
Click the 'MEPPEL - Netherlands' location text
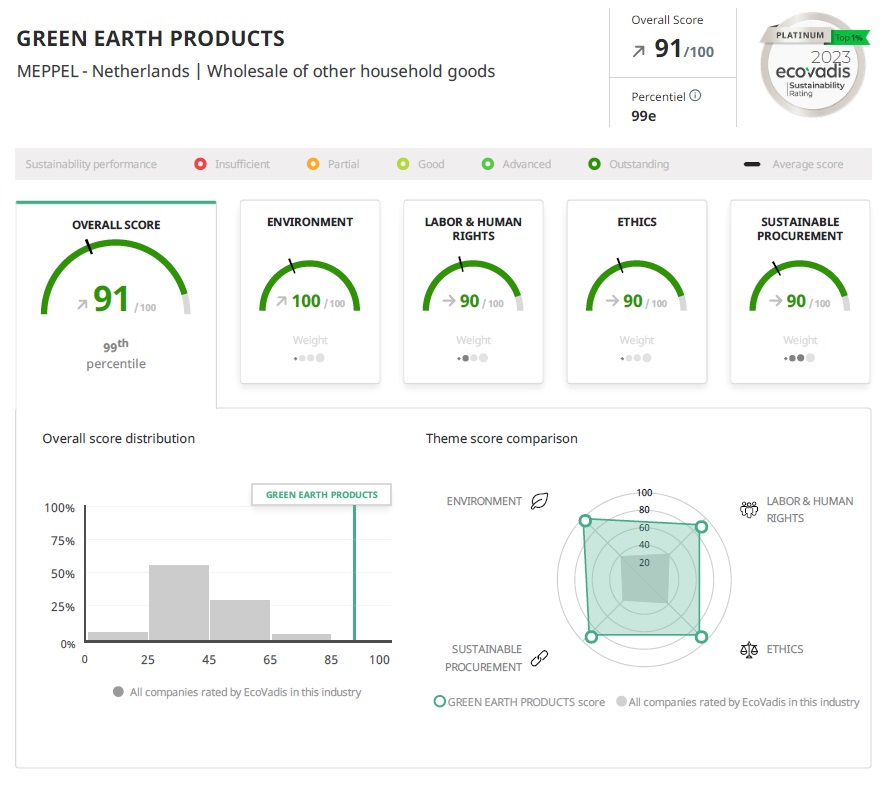coord(103,71)
